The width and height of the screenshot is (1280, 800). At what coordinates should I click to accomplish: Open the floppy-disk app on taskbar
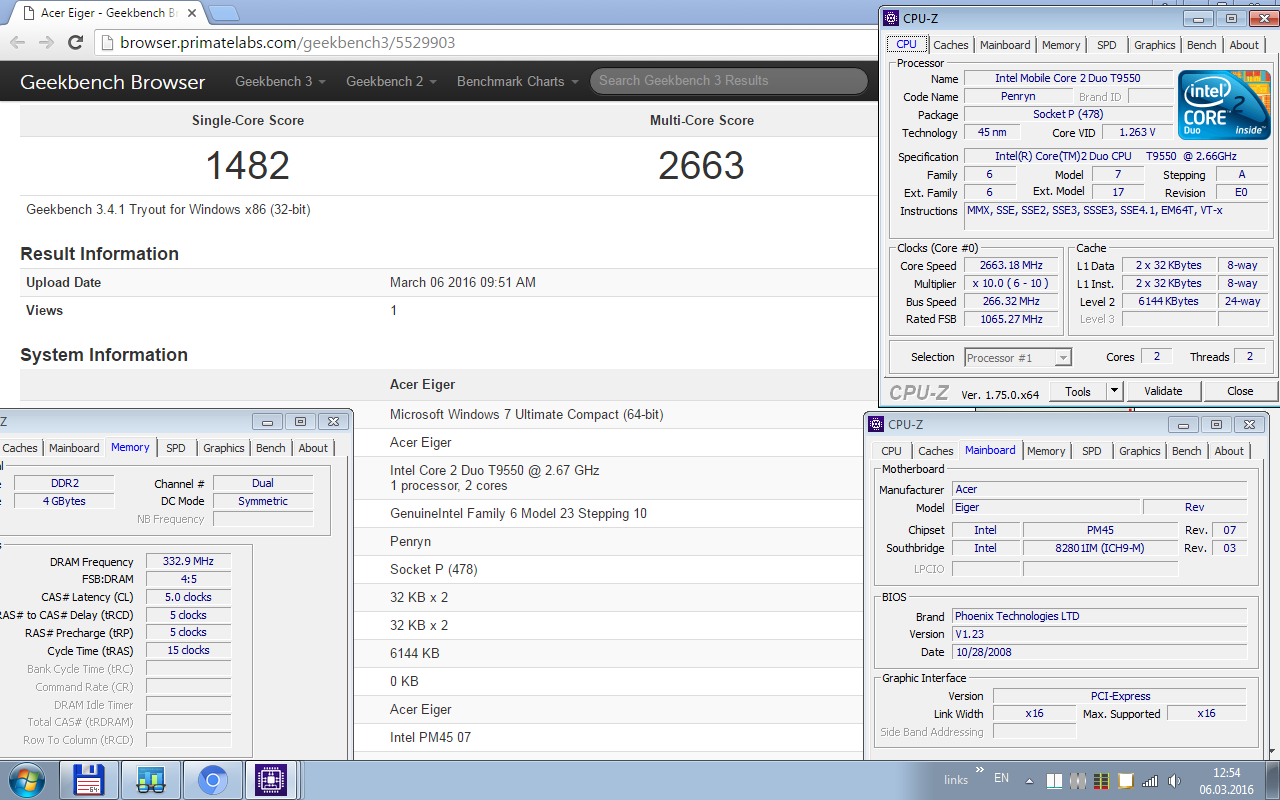click(89, 780)
